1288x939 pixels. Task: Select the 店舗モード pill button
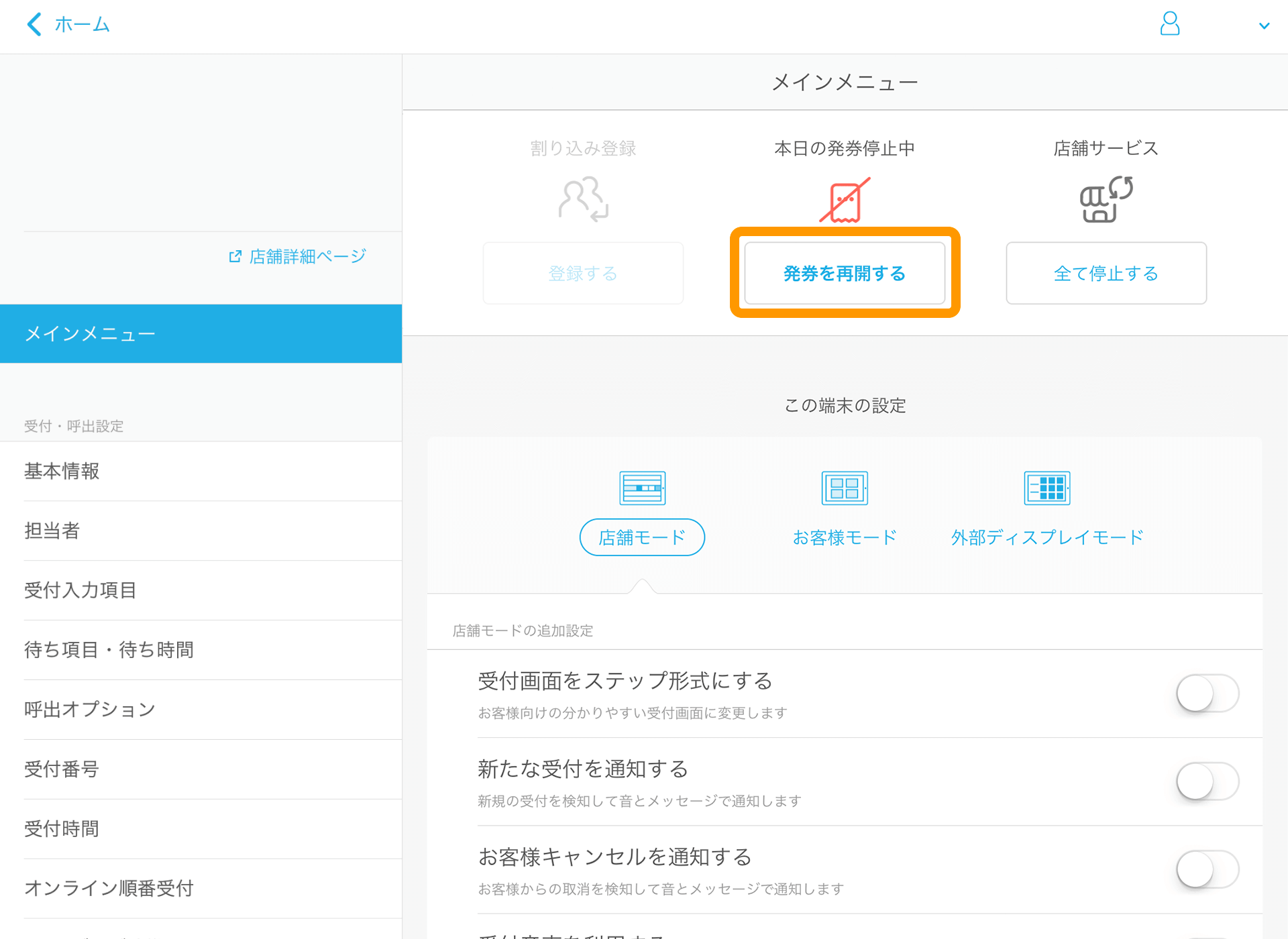tap(641, 537)
